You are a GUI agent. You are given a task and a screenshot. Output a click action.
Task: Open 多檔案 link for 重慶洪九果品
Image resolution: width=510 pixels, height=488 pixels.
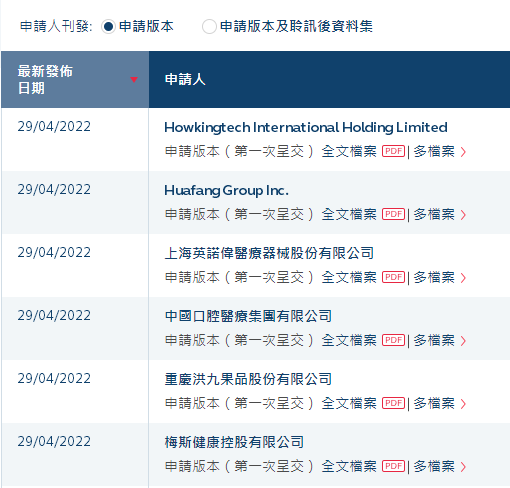point(434,403)
